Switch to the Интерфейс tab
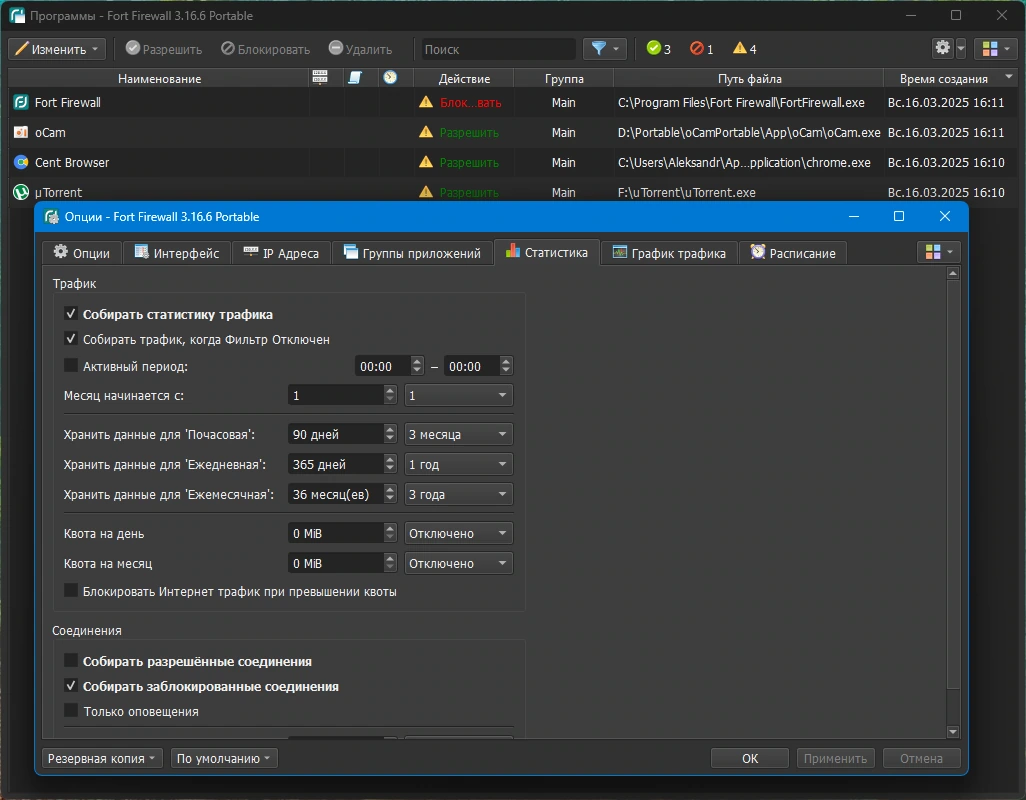Screen dimensions: 1026x800 (x=177, y=252)
